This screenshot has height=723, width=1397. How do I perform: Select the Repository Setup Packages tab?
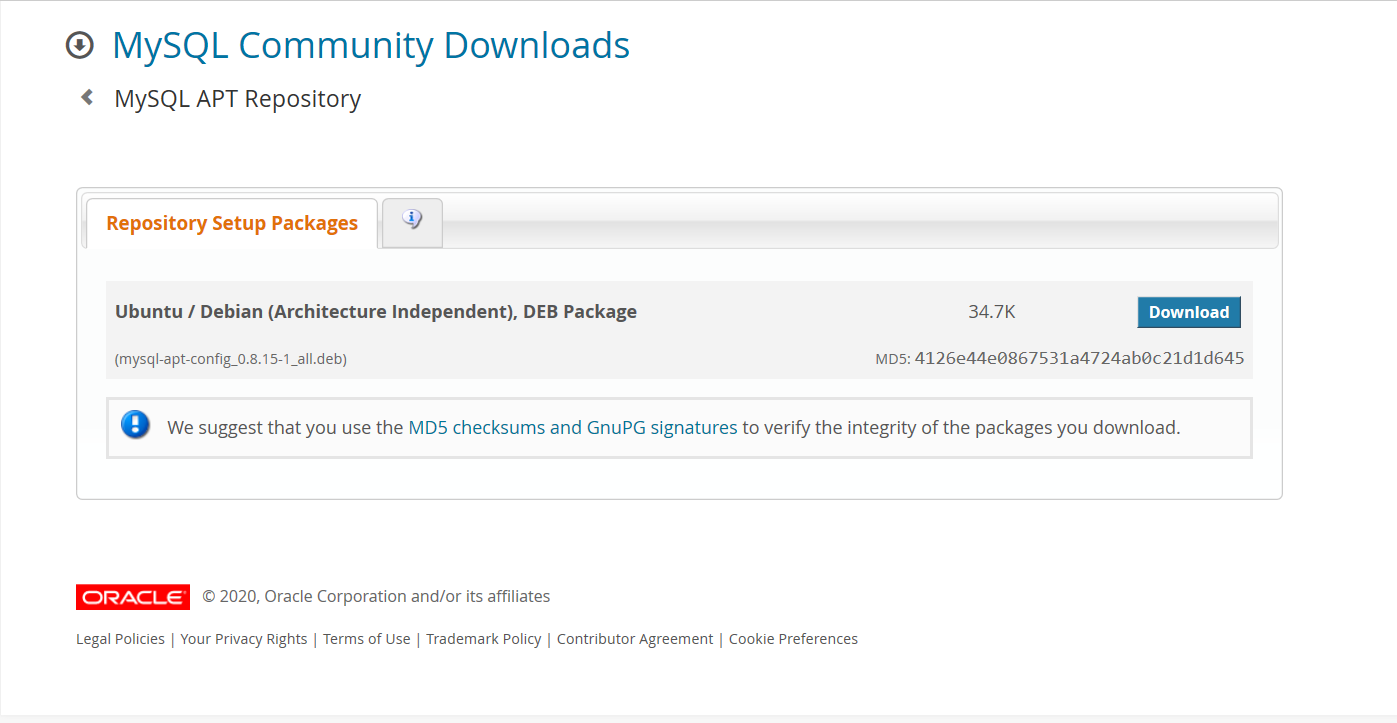[232, 223]
